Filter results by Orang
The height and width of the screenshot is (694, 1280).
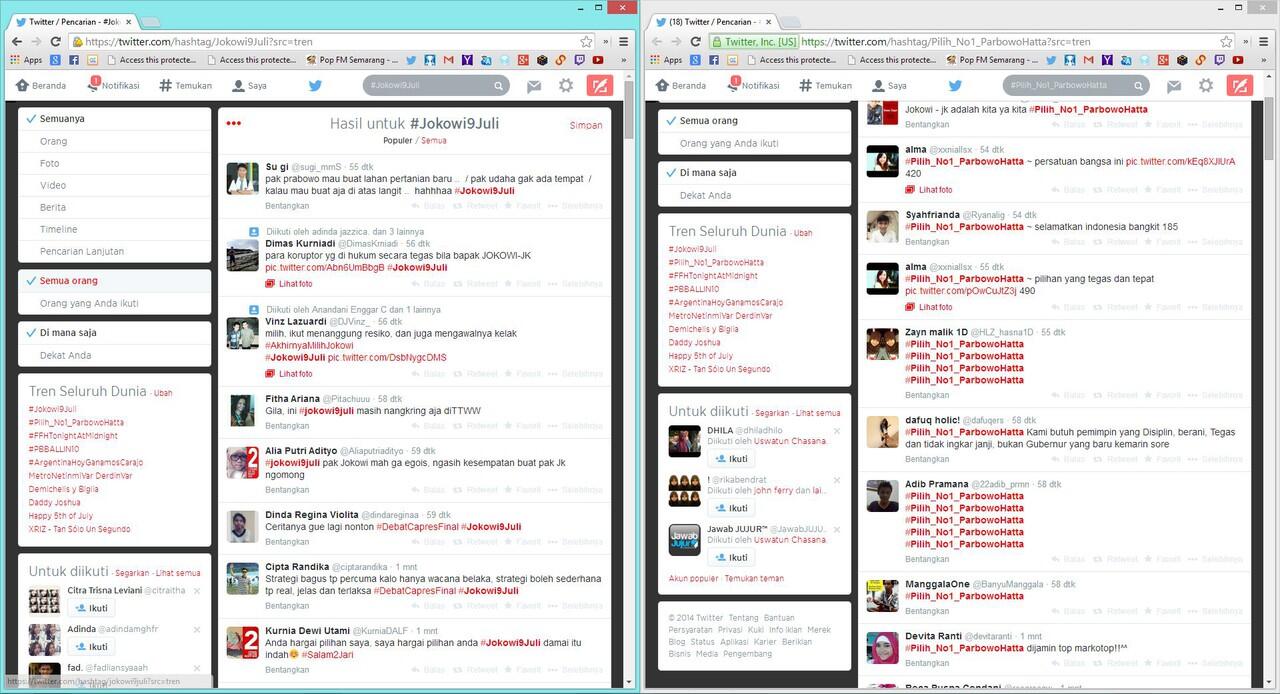pyautogui.click(x=115, y=141)
